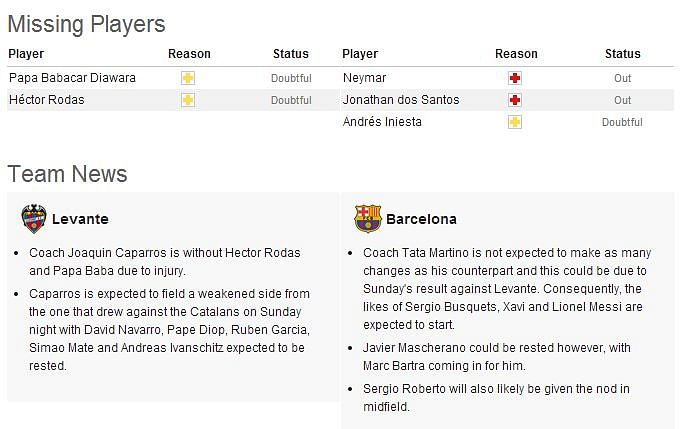
Task: Open Papa Babacar Diawara player name
Action: (x=72, y=78)
